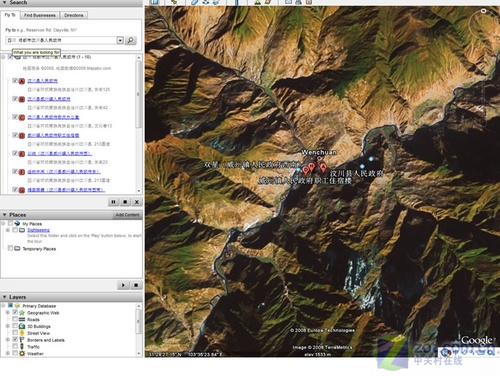Stop the search results playback
Viewport: 500px width, 376px height.
coord(125,202)
